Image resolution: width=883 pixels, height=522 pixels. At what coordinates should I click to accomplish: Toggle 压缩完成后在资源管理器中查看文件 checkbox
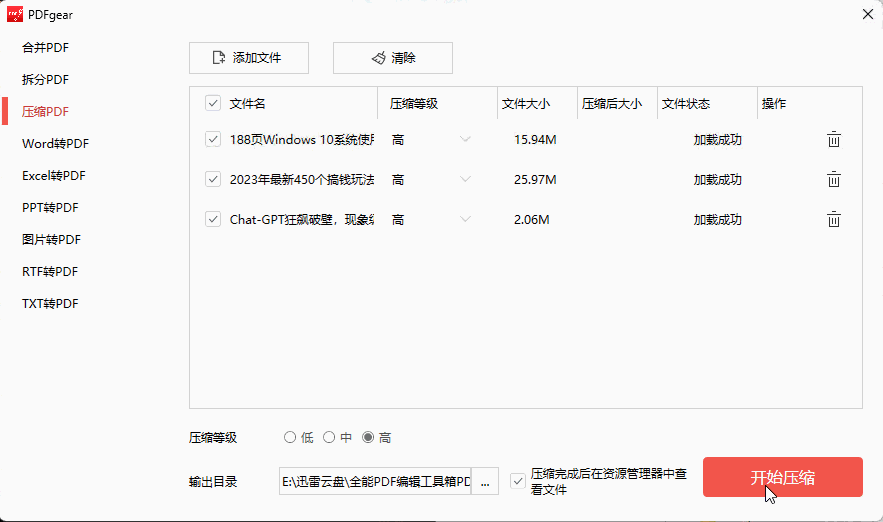(518, 481)
